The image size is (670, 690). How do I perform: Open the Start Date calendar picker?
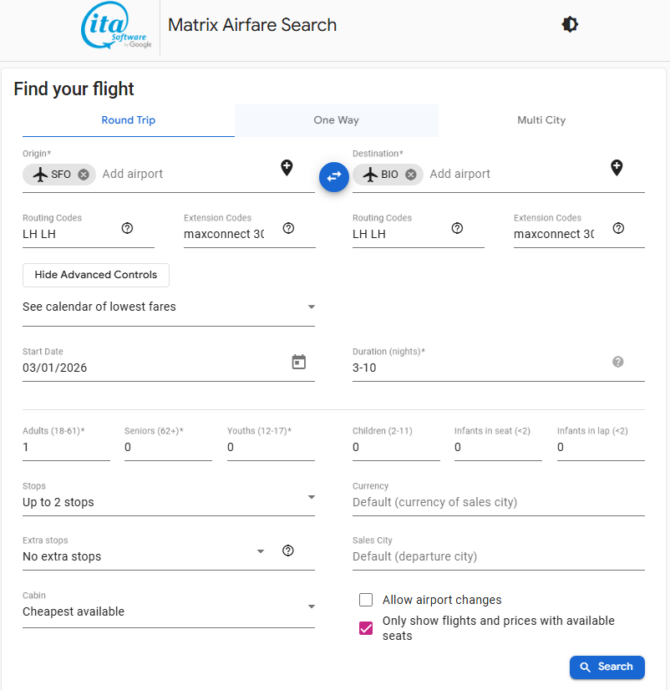298,362
